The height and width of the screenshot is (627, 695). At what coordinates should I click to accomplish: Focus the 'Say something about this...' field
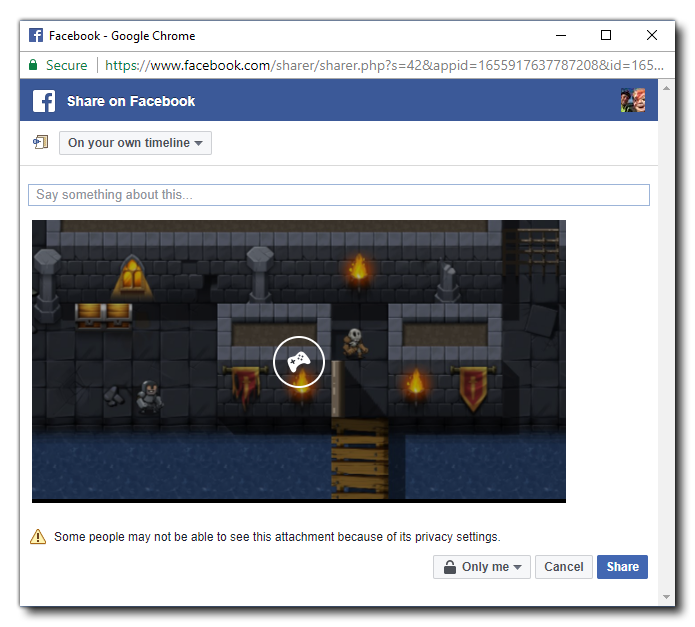coord(339,195)
